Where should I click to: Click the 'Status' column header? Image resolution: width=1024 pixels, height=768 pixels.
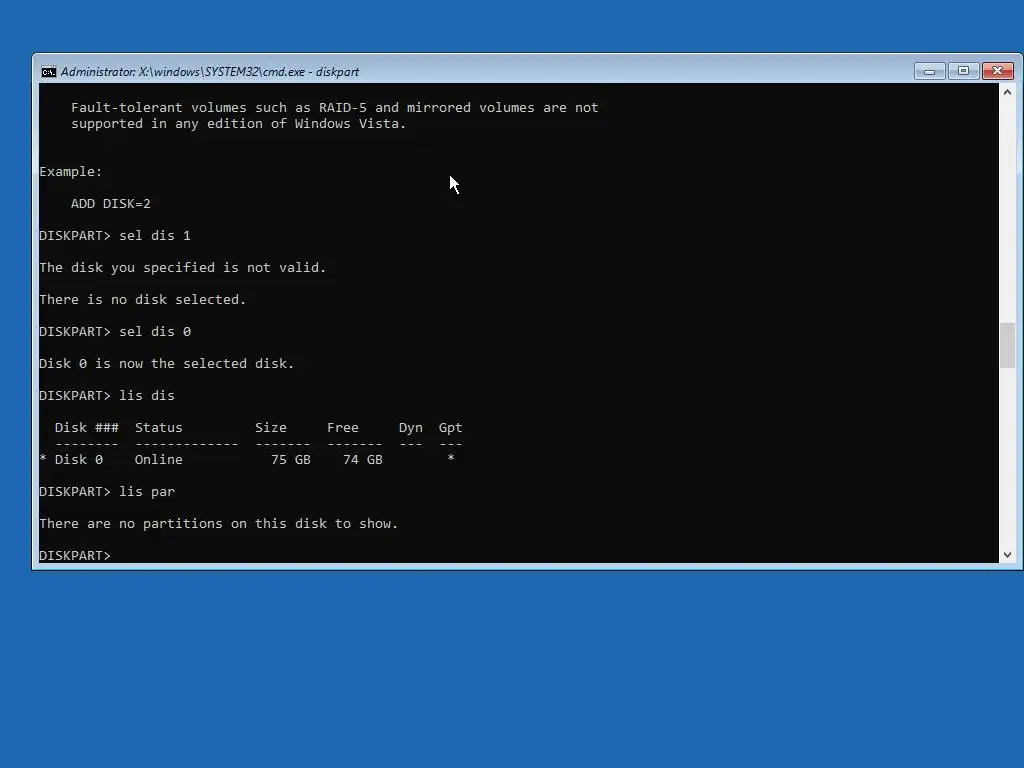pos(159,428)
